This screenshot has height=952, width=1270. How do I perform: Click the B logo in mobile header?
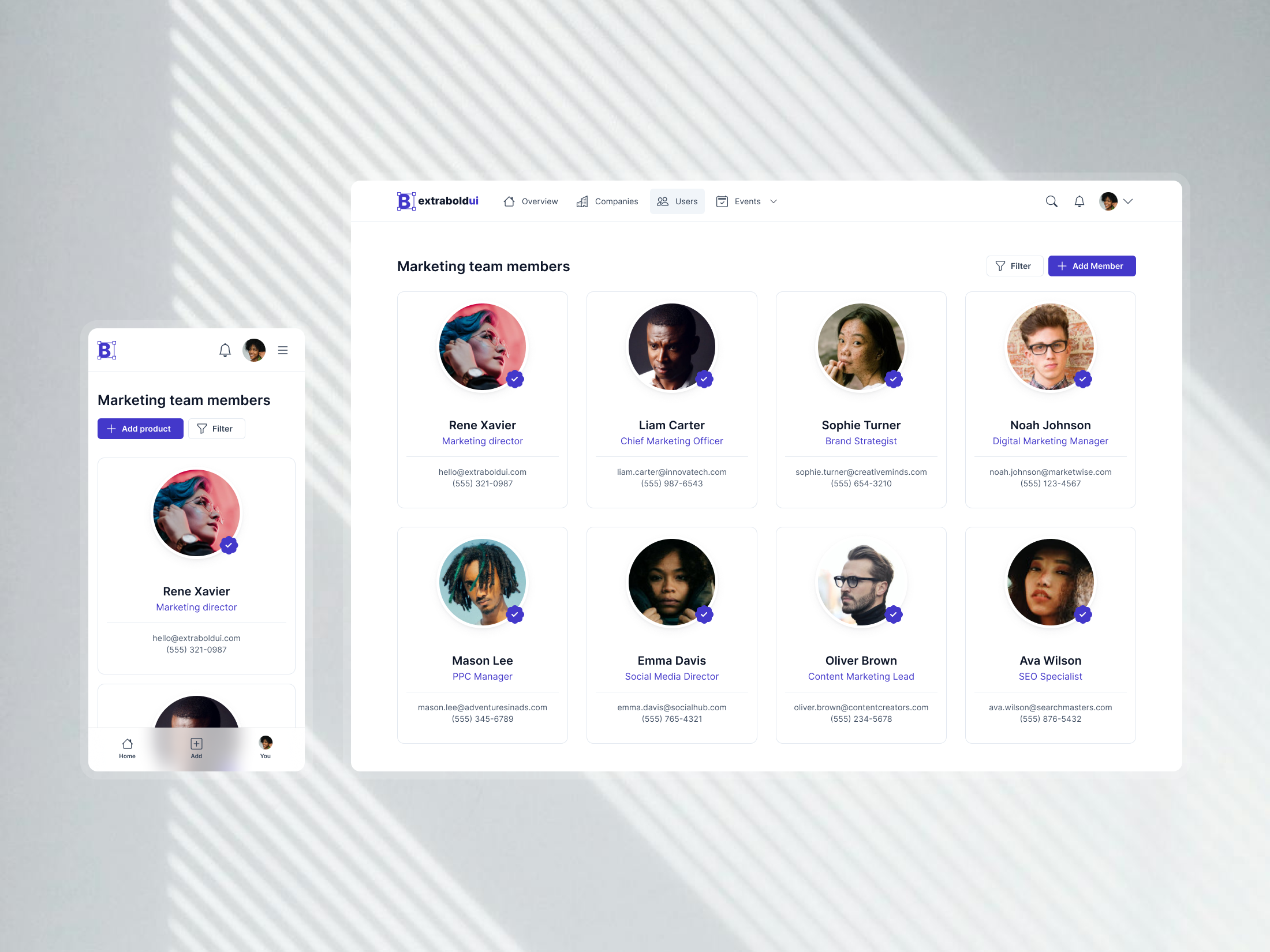(x=107, y=350)
